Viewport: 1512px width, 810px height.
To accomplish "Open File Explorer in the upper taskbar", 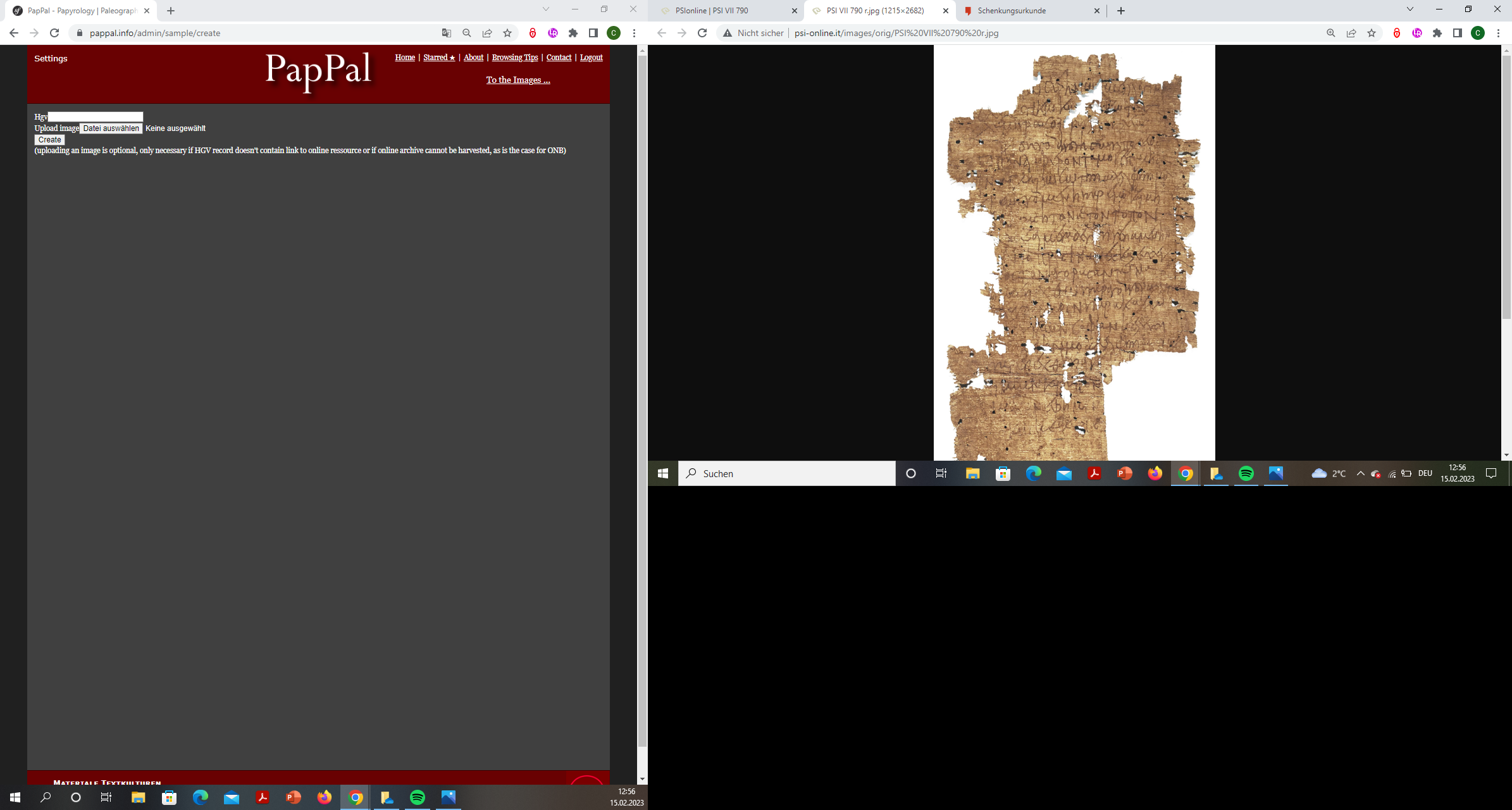I will (972, 473).
